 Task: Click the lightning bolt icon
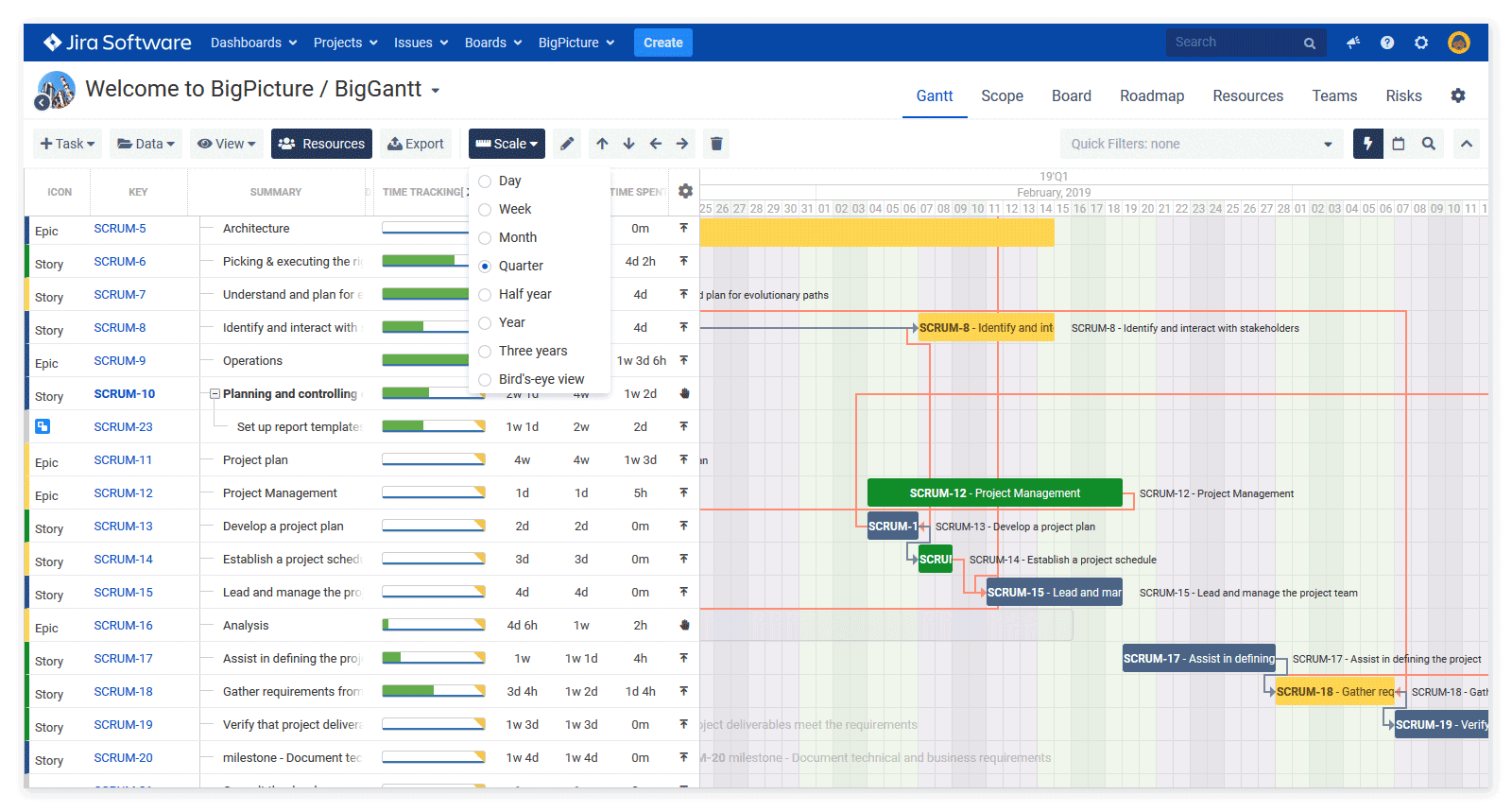point(1367,144)
